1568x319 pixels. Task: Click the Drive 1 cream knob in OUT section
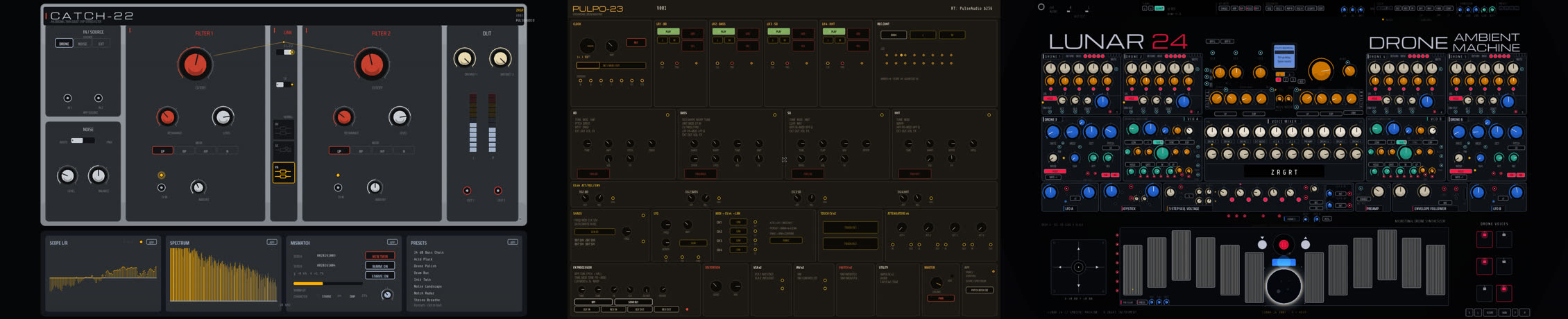pos(464,59)
